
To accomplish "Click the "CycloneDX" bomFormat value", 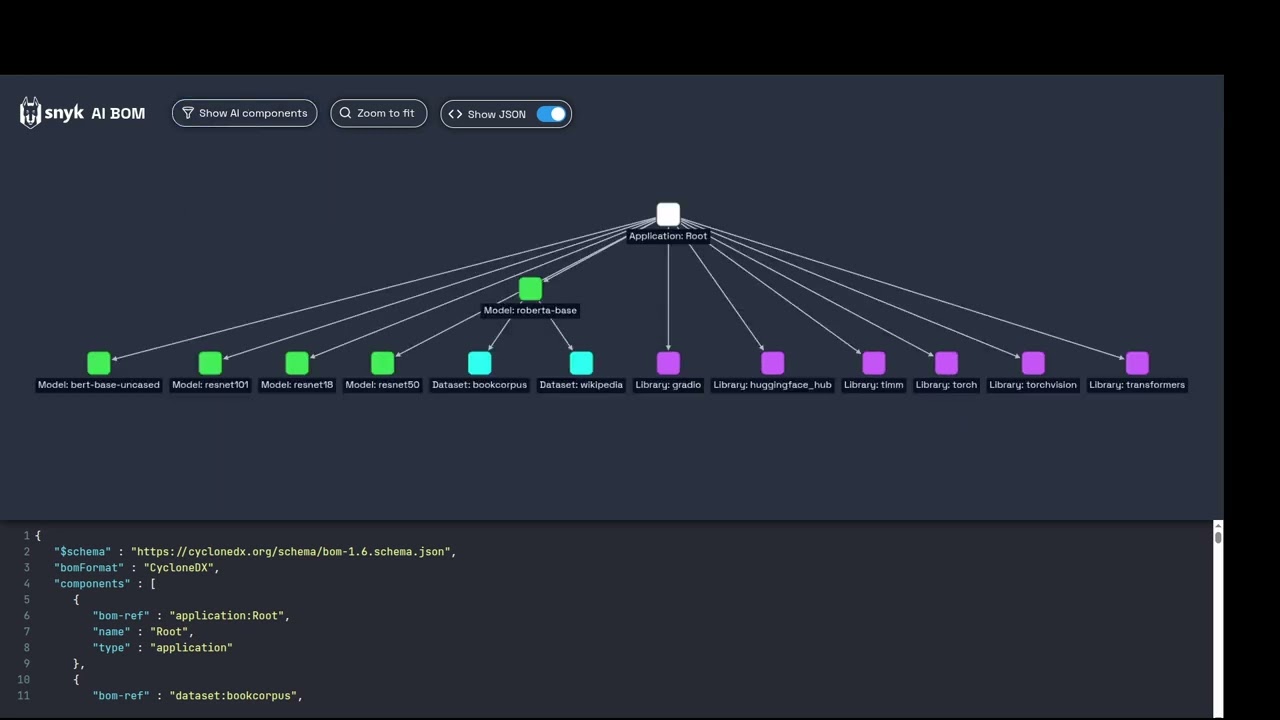I will pyautogui.click(x=180, y=568).
